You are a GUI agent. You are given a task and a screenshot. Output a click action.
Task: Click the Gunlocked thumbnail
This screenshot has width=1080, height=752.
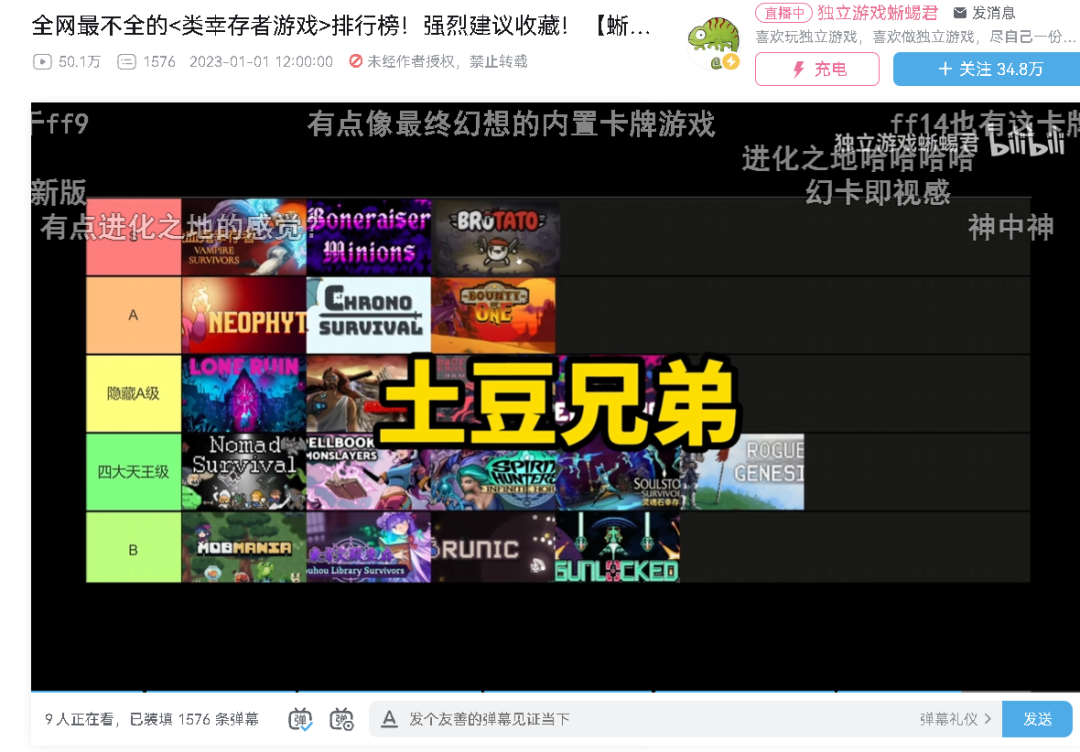[x=617, y=547]
